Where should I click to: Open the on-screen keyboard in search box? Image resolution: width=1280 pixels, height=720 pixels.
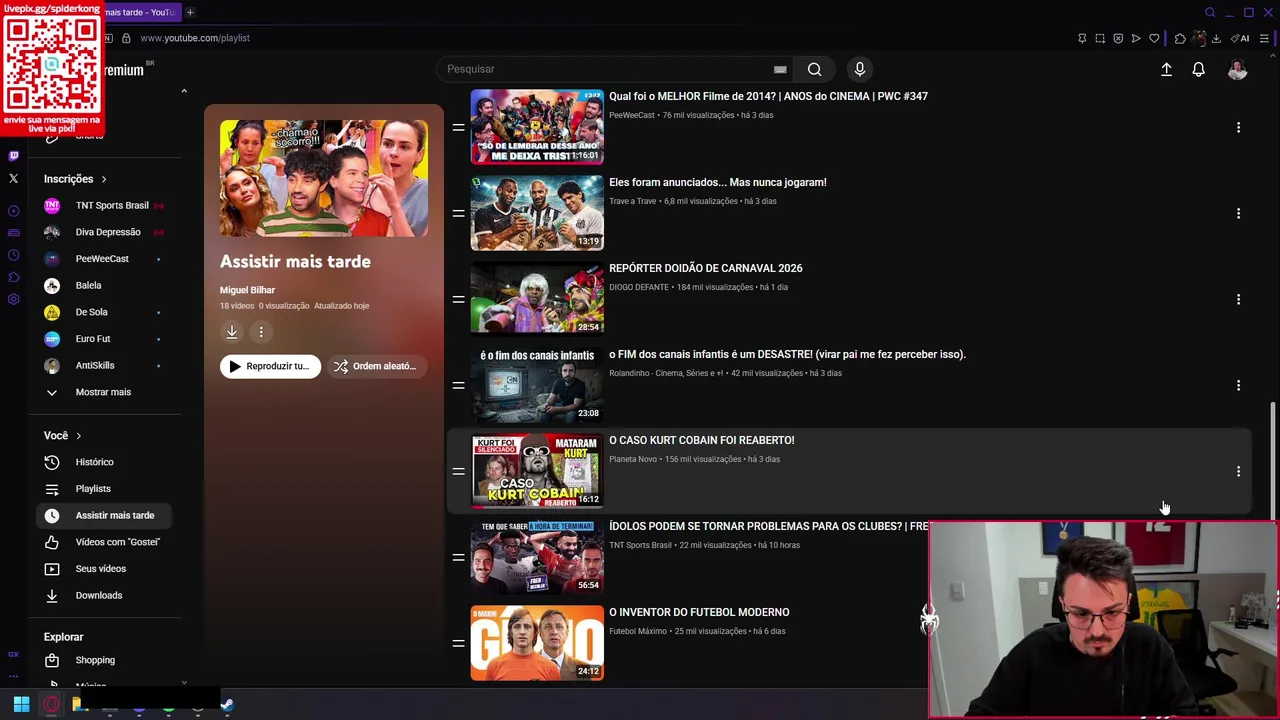pos(780,69)
